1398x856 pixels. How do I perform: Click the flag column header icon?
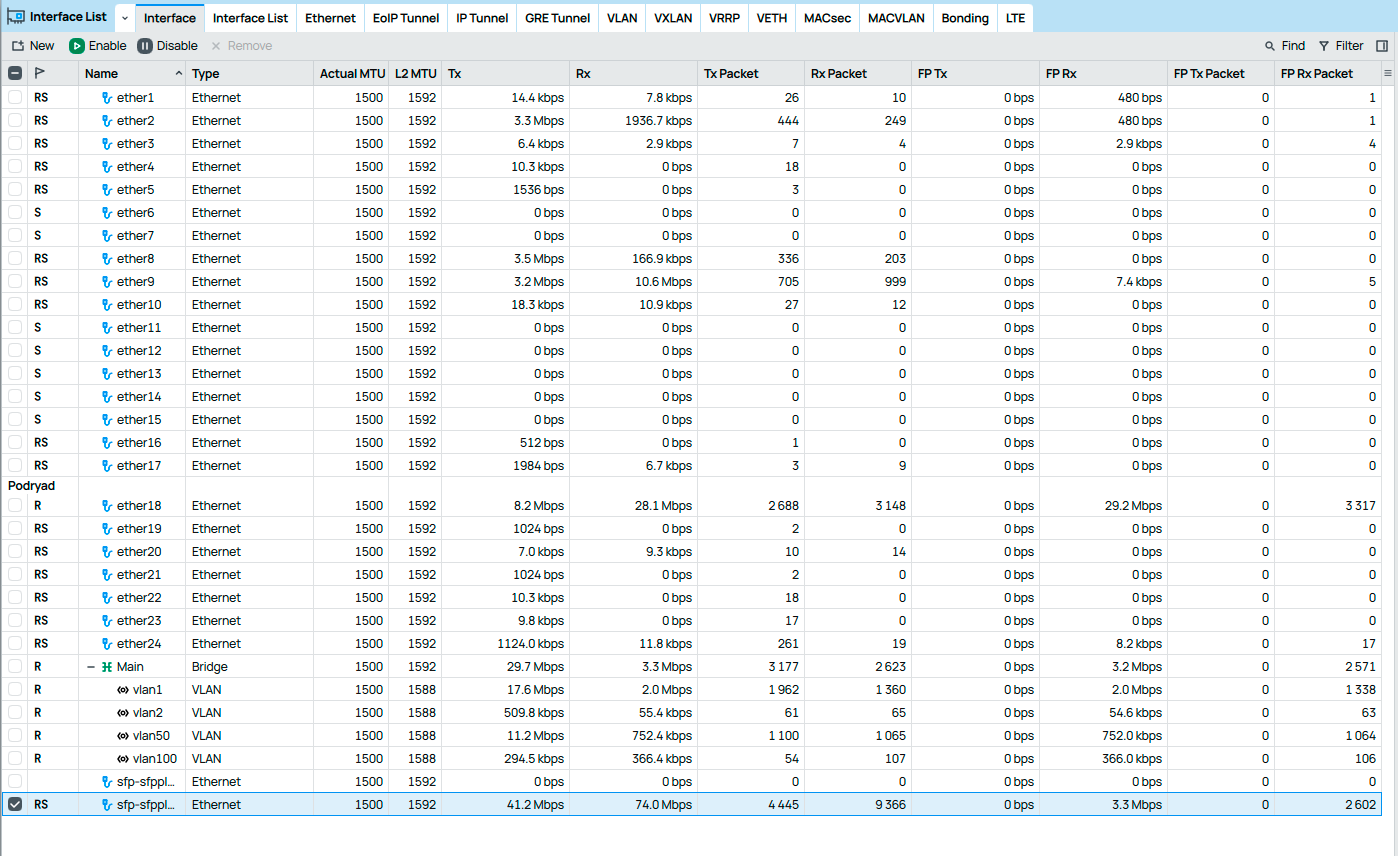(x=40, y=73)
